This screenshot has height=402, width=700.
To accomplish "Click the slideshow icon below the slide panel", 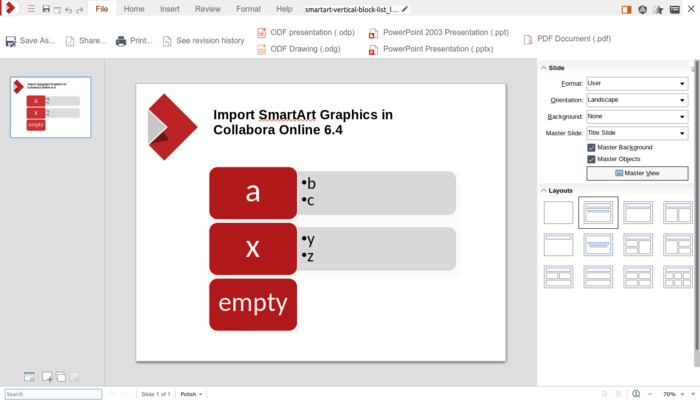I will [x=29, y=377].
